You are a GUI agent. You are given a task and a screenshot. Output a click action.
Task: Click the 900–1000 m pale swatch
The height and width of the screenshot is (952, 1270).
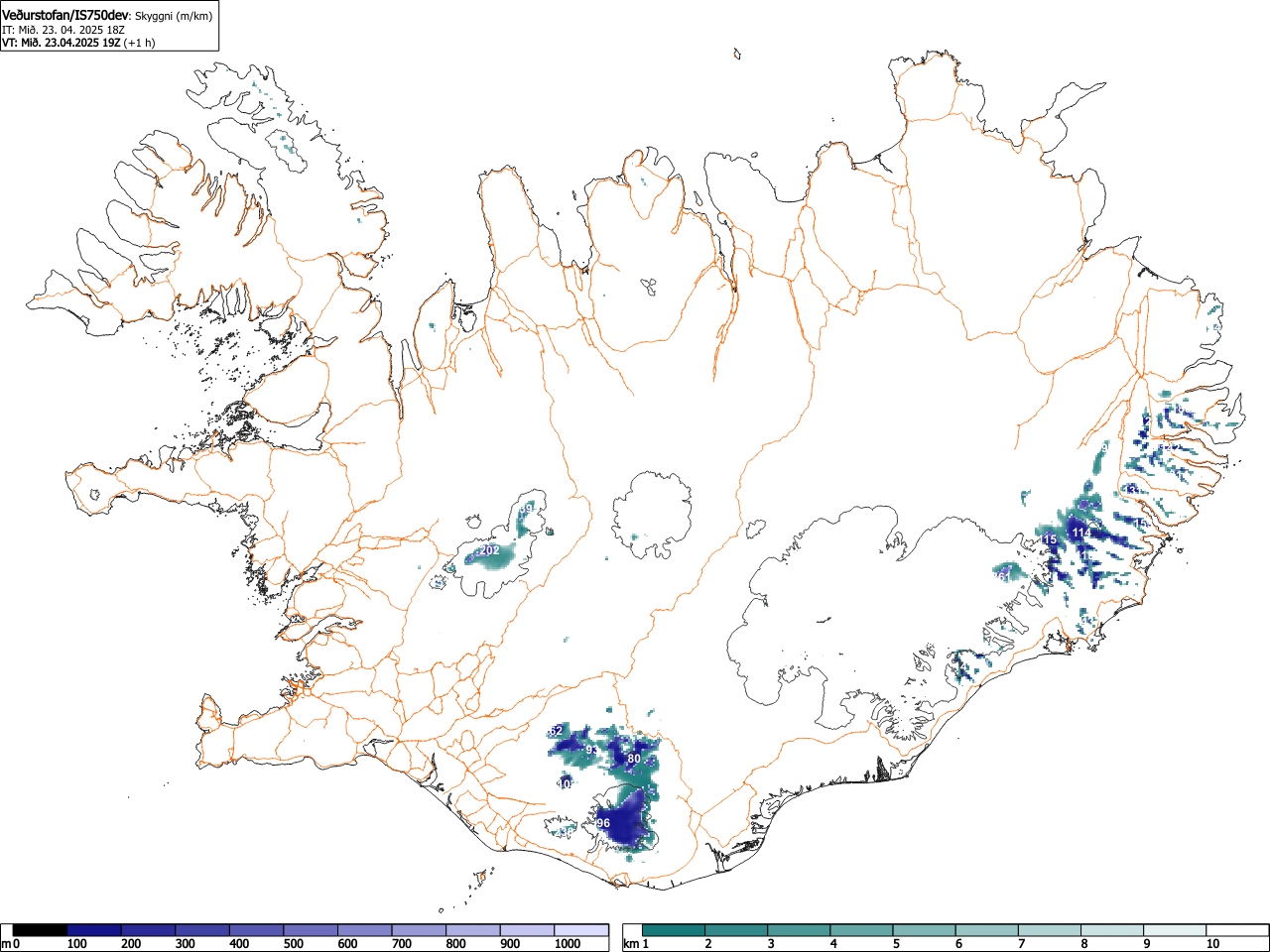point(527,930)
